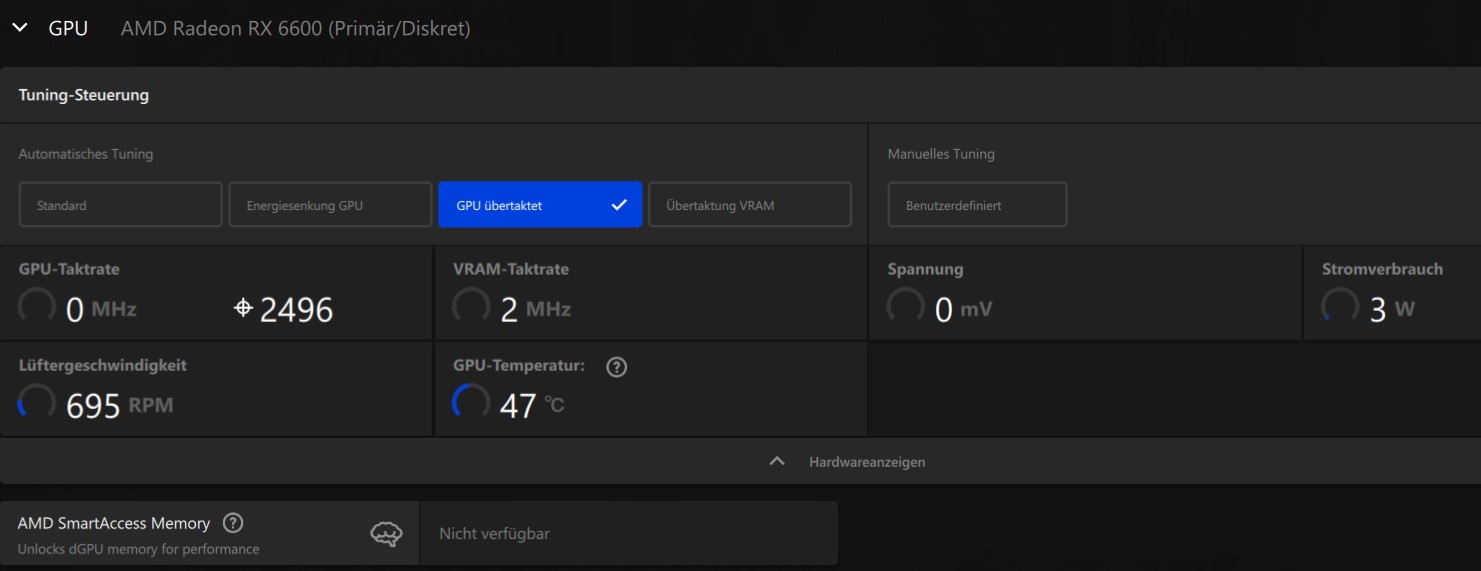
Task: Click the Lüftergeschwindigkeit gauge dial
Action: [37, 403]
